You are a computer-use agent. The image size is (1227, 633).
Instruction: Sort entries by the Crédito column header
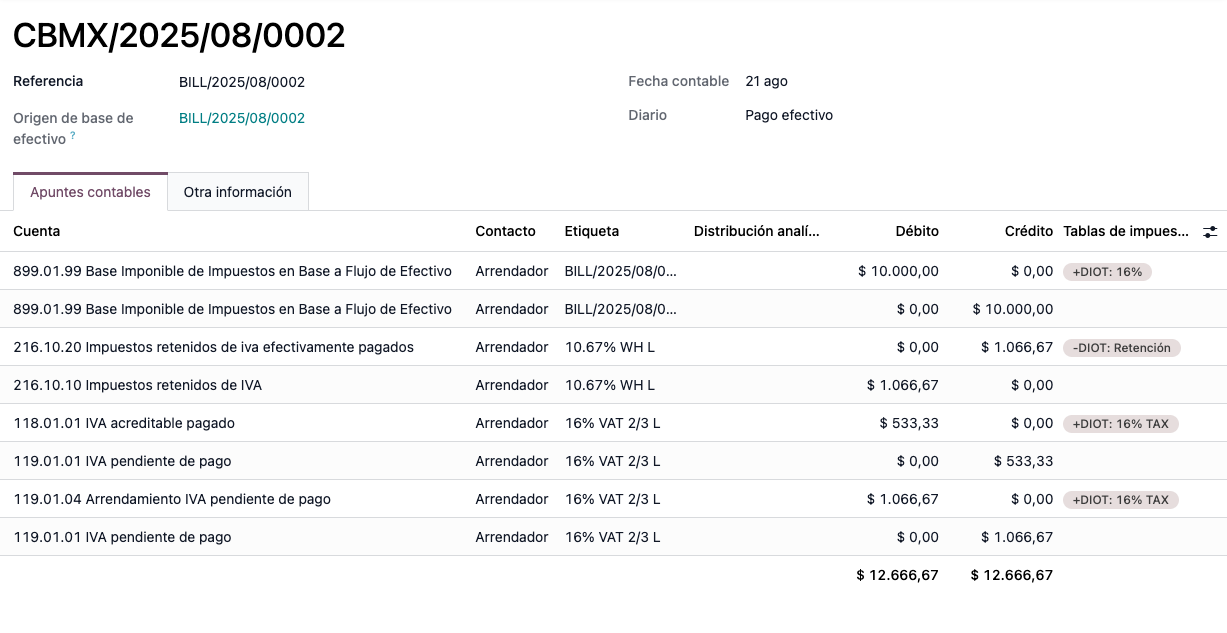click(1029, 231)
